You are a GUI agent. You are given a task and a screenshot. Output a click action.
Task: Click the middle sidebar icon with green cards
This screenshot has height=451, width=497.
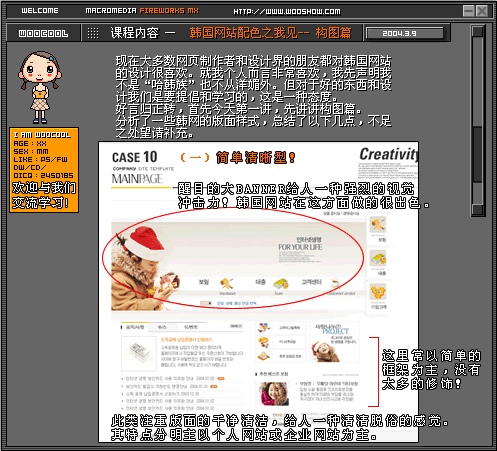tap(378, 258)
